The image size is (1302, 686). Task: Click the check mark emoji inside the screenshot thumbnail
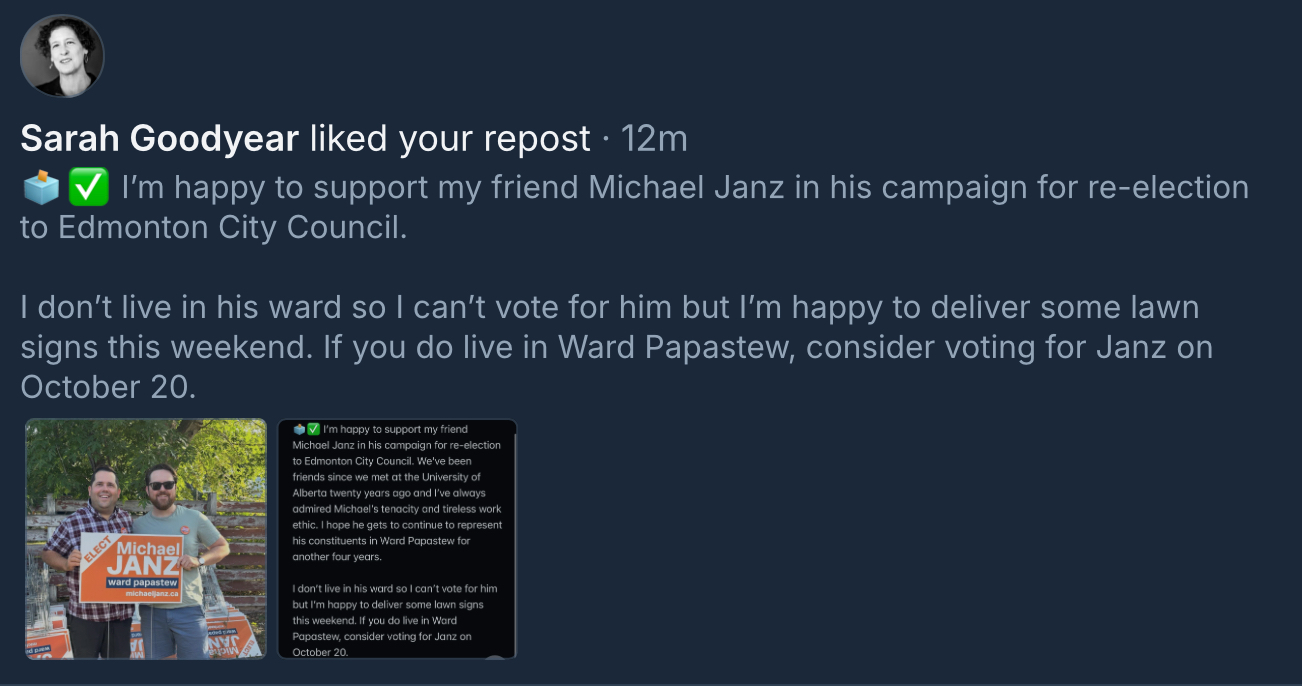coord(313,429)
